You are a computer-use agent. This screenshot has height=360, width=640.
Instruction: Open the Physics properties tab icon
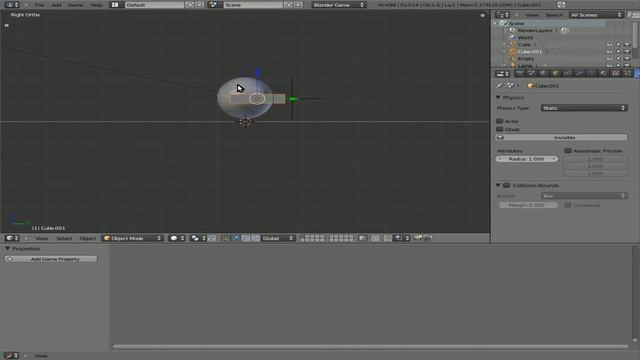637,73
